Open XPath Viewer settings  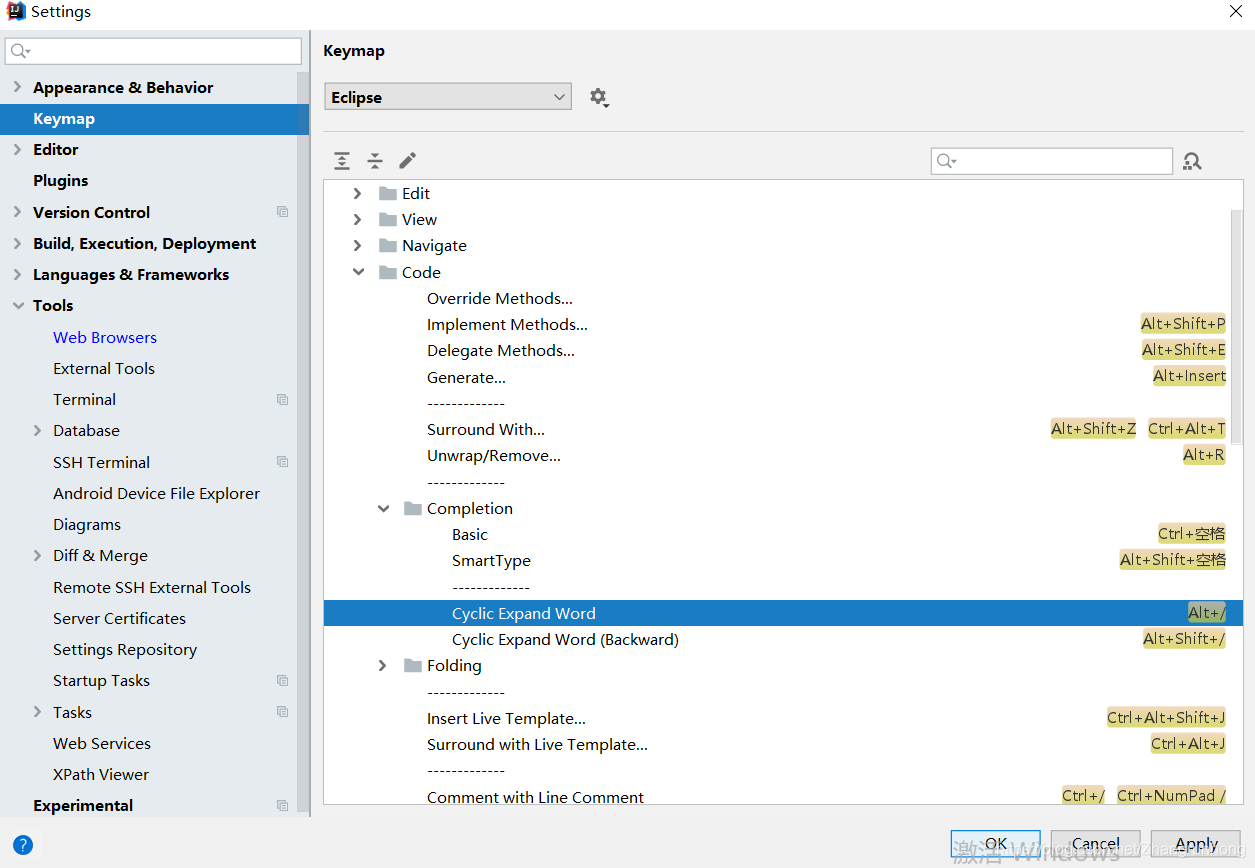tap(101, 774)
